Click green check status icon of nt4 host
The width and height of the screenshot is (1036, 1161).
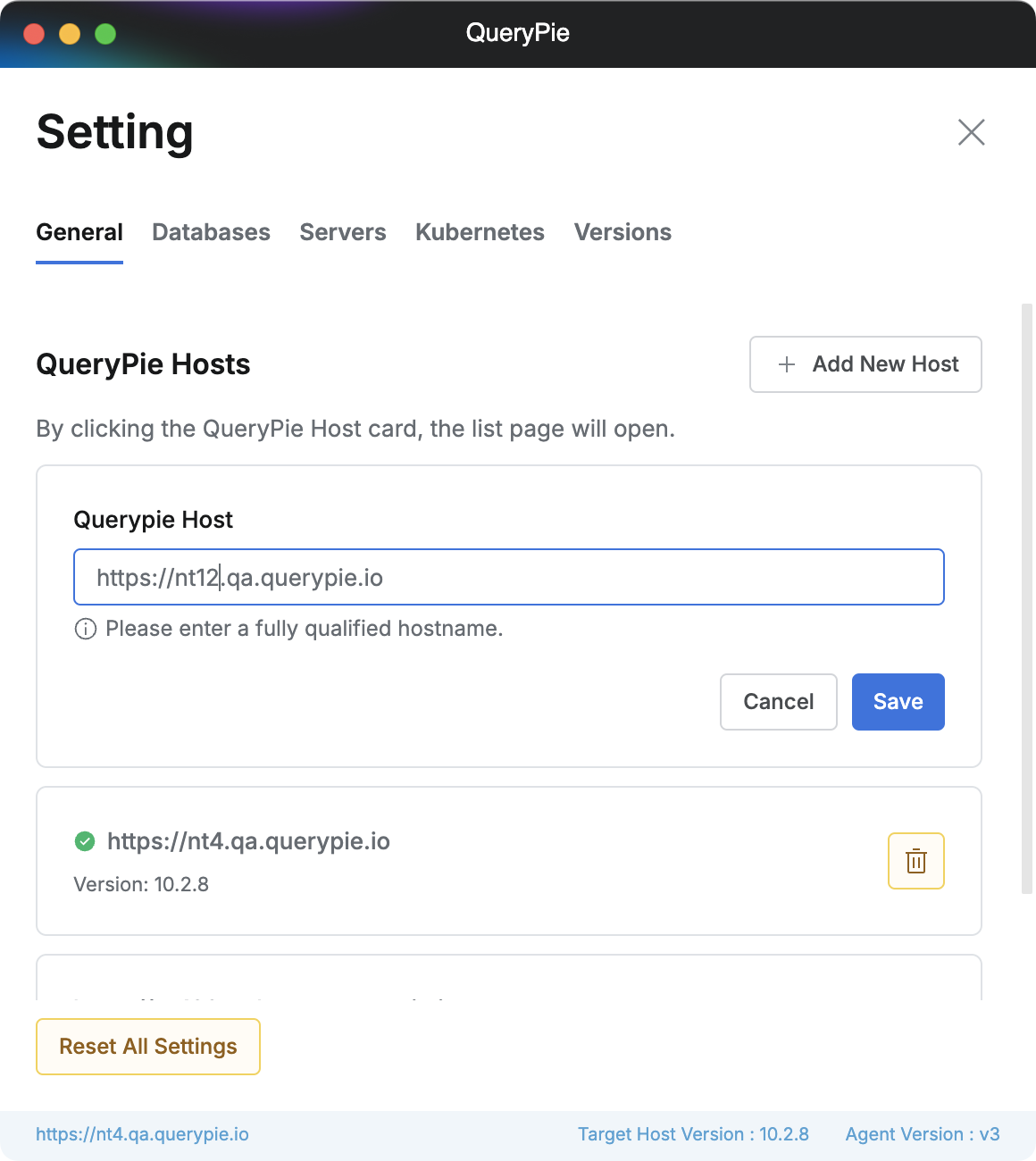85,841
